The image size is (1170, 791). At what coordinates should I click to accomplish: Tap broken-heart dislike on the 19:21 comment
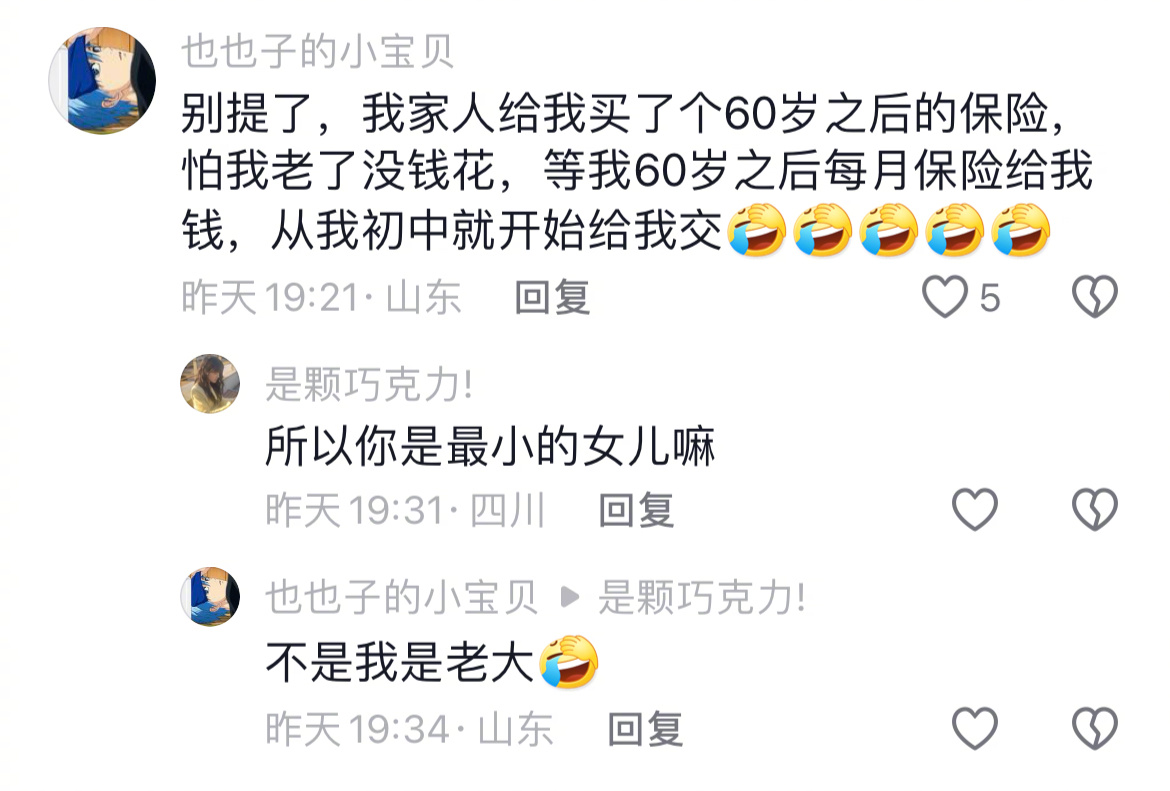pyautogui.click(x=1095, y=297)
